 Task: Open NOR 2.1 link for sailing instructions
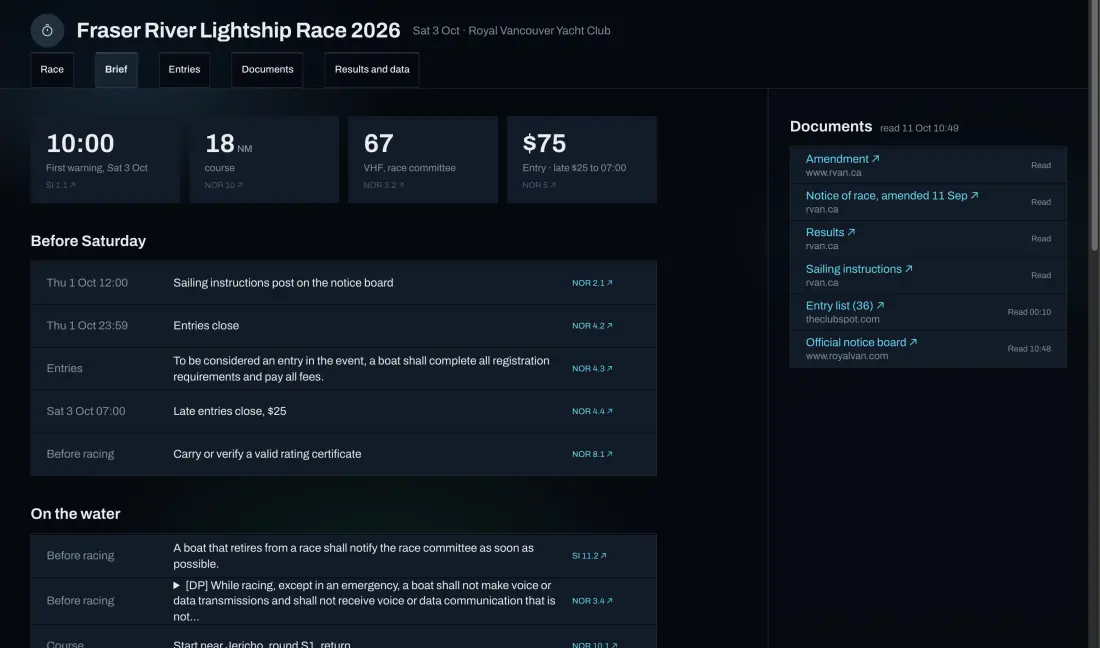click(592, 283)
